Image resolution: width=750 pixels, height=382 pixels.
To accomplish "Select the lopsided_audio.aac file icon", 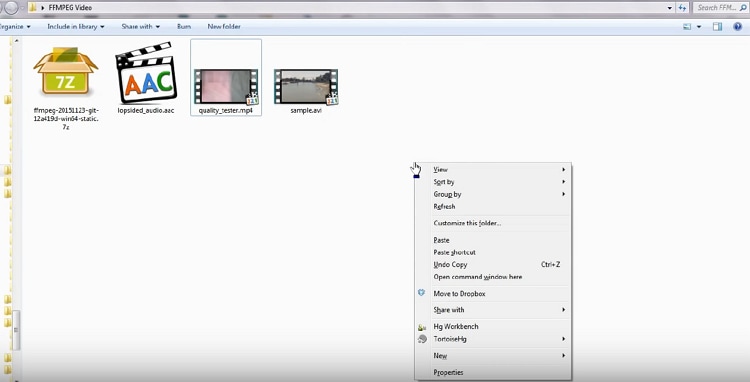I will tap(146, 73).
